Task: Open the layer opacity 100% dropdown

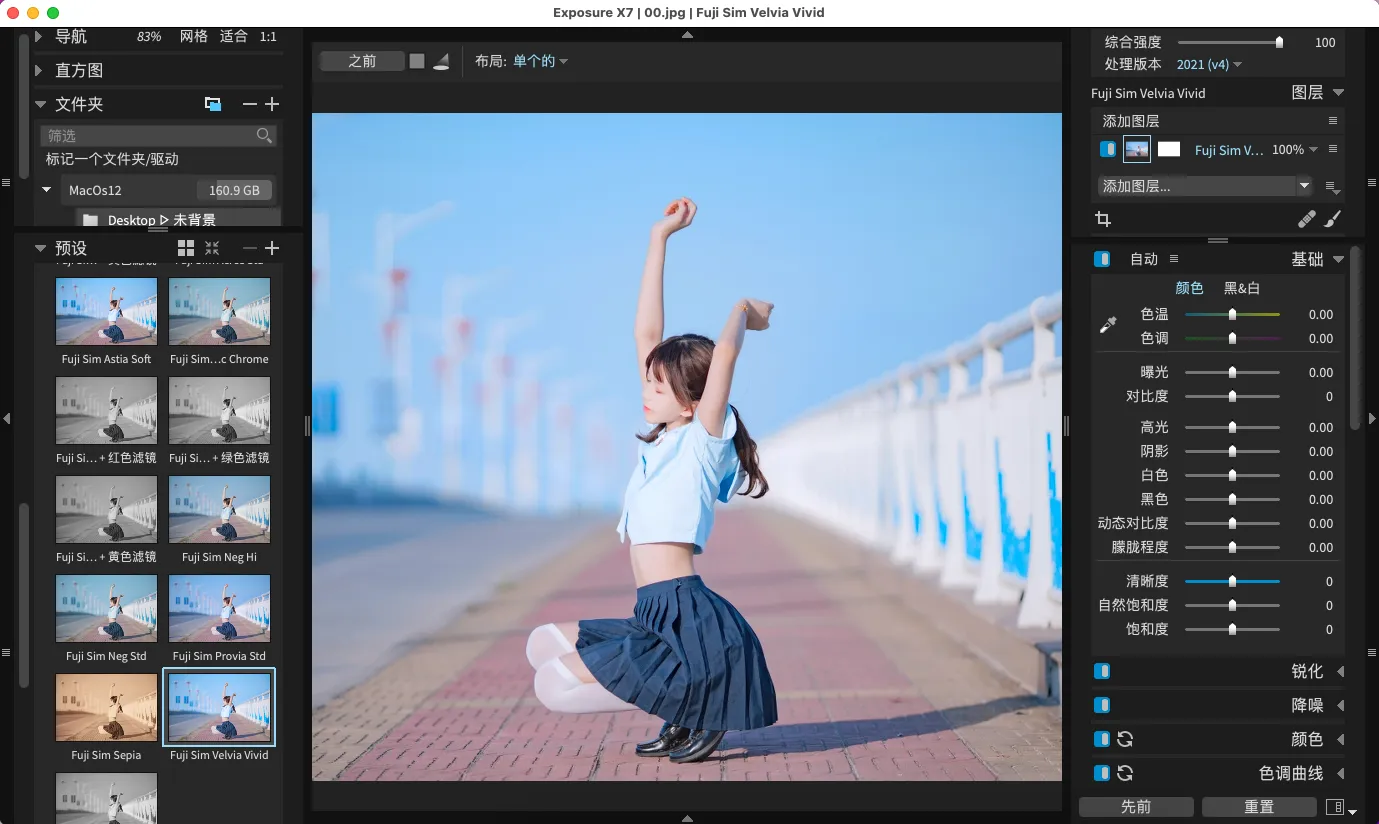Action: coord(1295,149)
